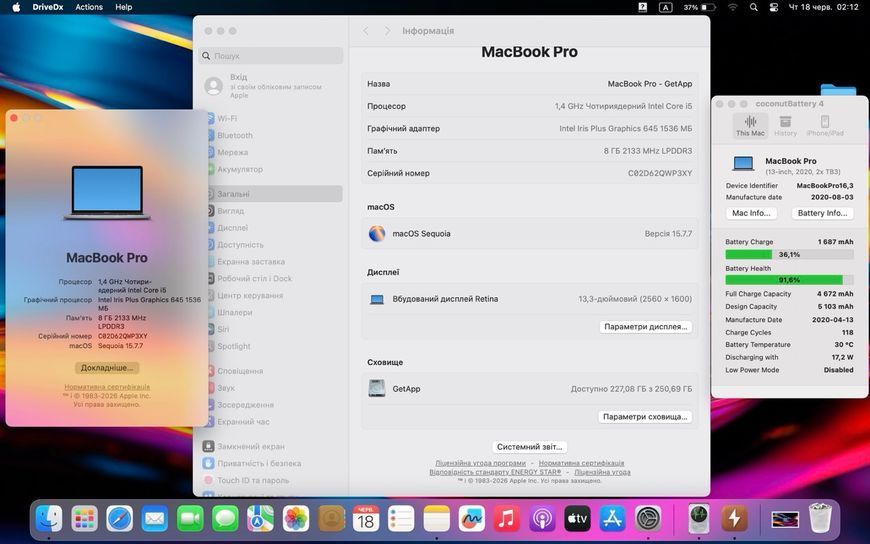Screen dimensions: 870x544
Task: Open Podcasts from the Dock
Action: pyautogui.click(x=542, y=519)
